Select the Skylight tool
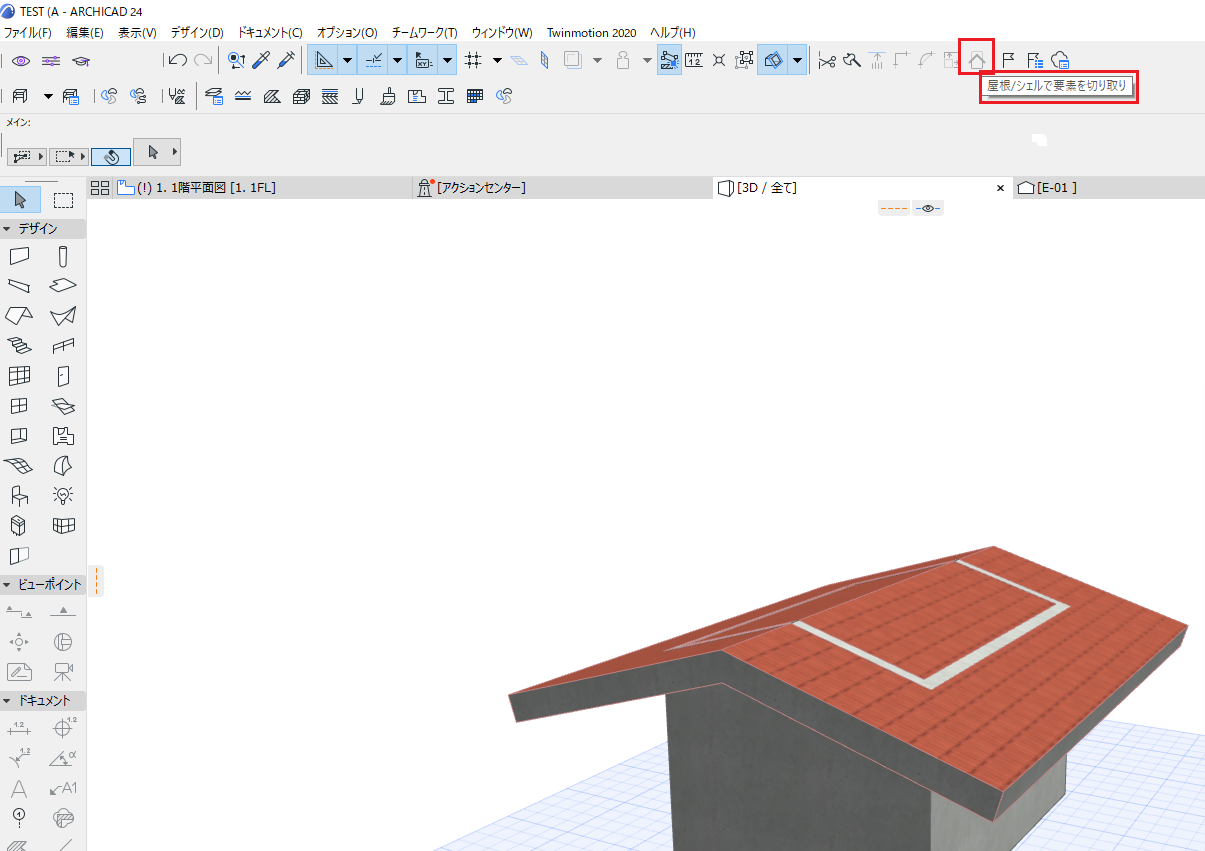This screenshot has height=851, width=1205. 64,406
